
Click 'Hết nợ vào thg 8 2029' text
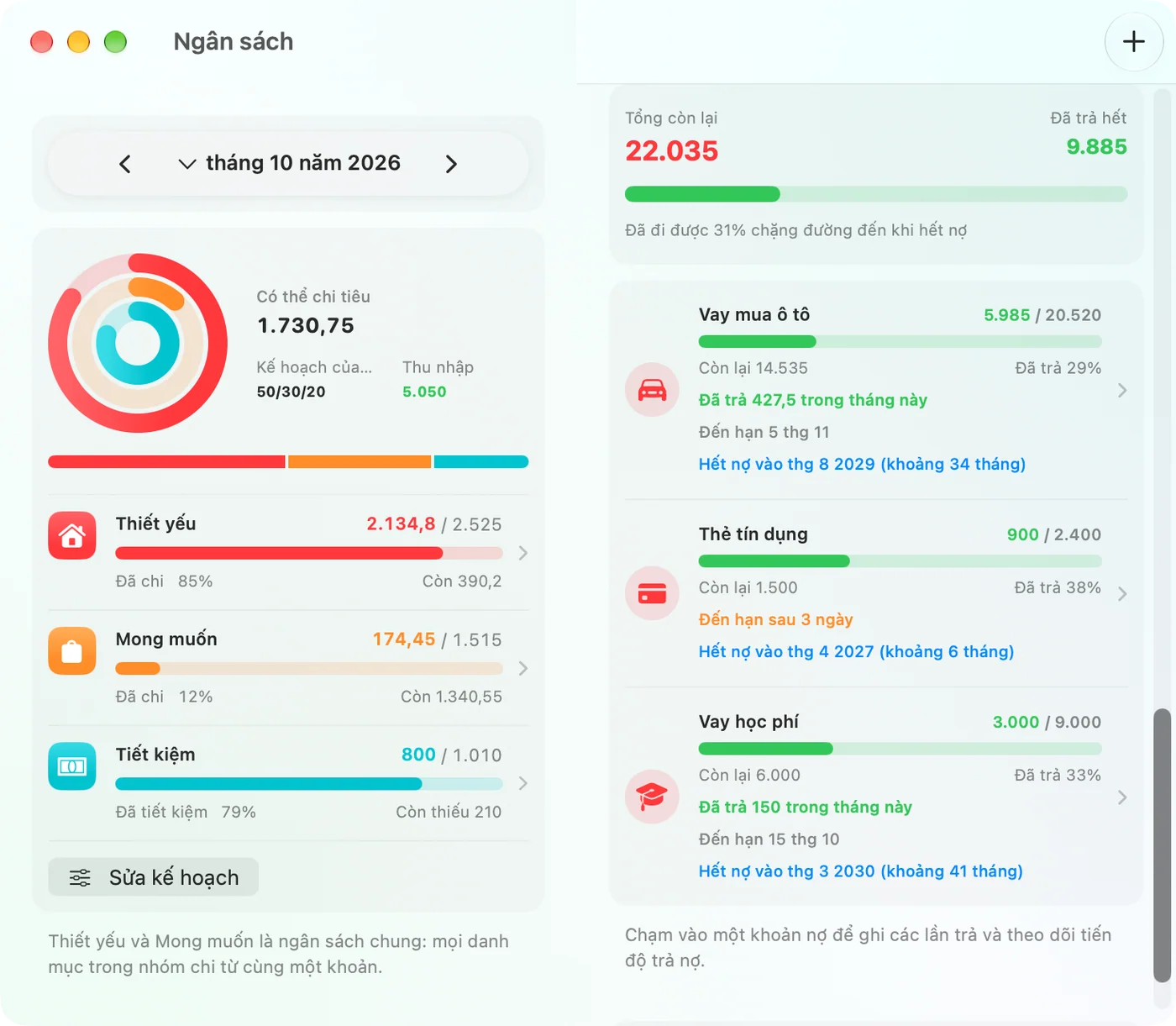point(862,464)
